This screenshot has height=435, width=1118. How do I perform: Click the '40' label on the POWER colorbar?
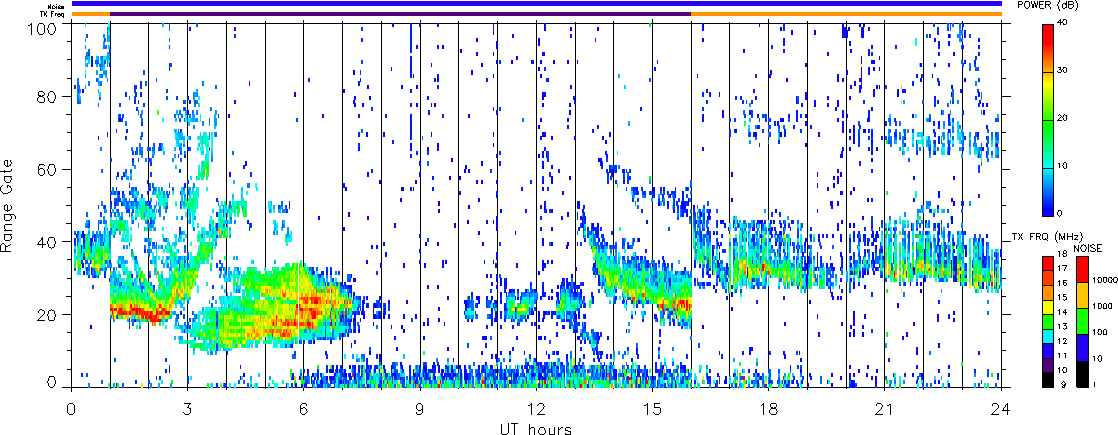click(x=1062, y=22)
